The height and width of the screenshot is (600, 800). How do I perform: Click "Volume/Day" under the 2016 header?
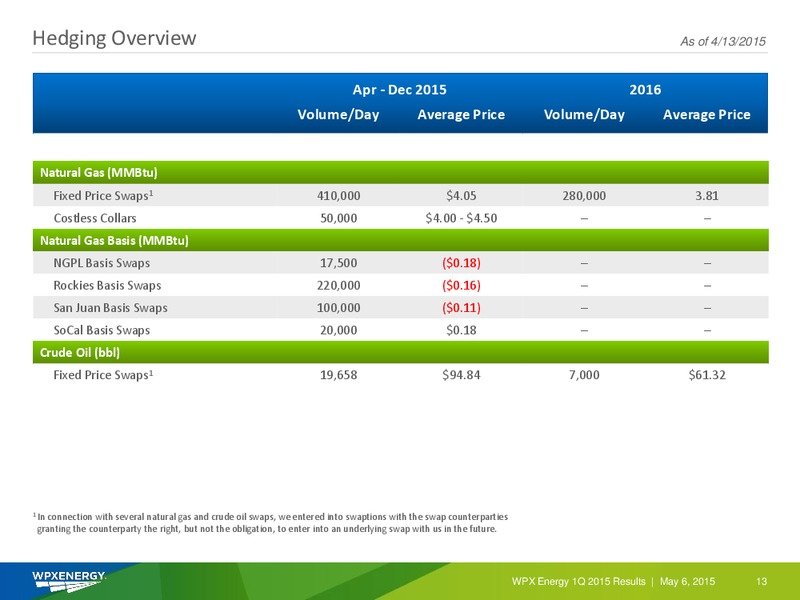[x=584, y=114]
